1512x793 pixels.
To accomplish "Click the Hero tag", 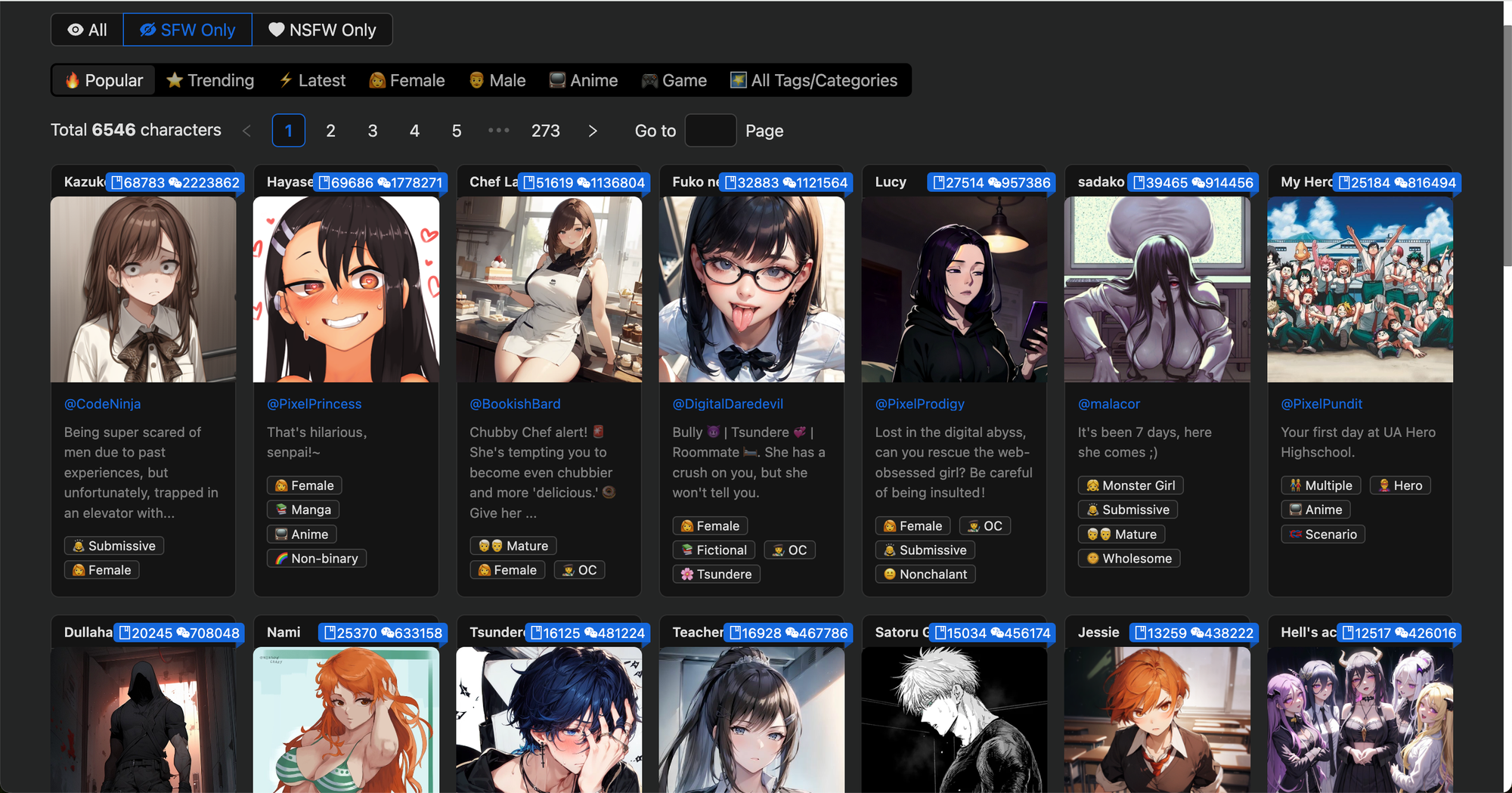I will (1400, 485).
